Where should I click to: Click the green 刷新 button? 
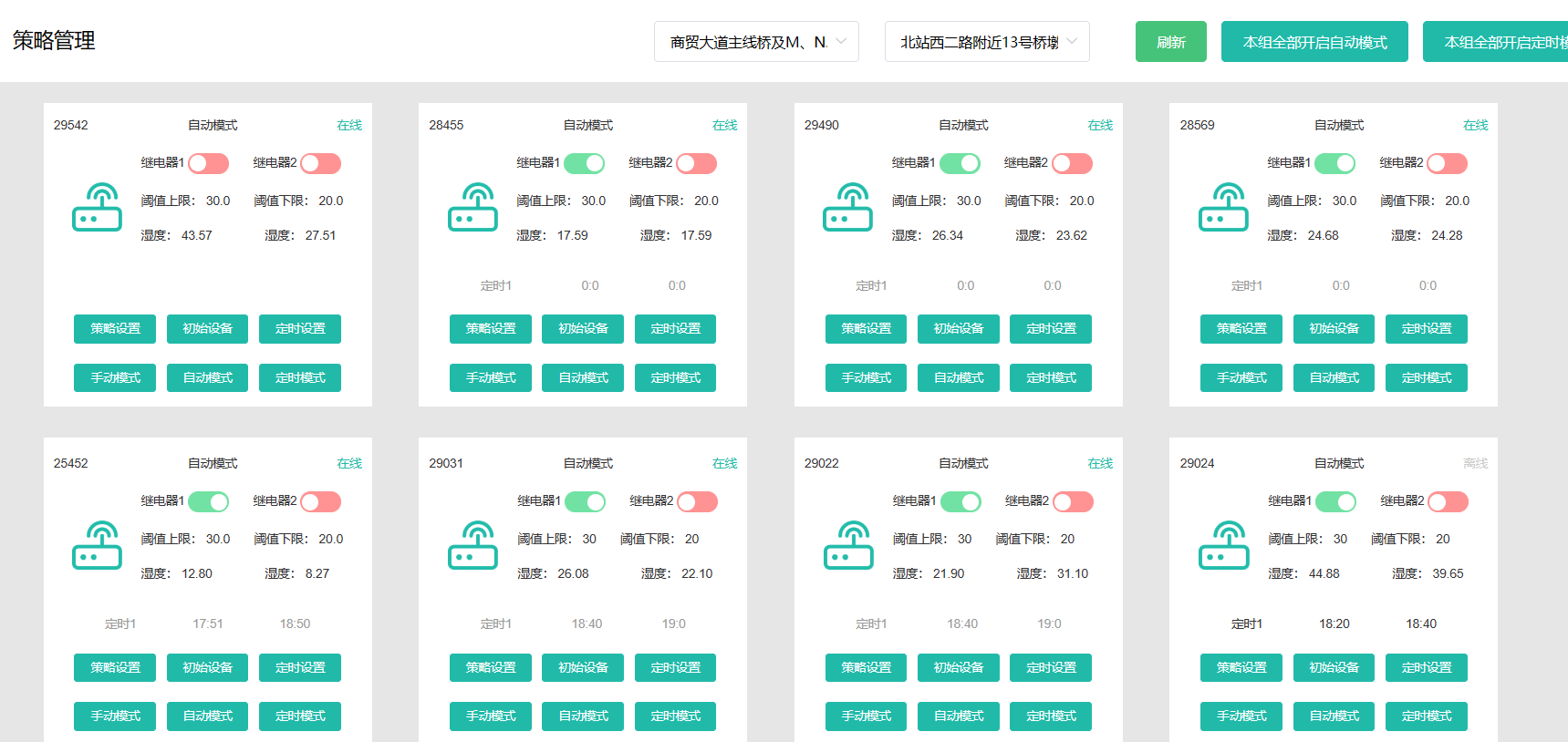(1171, 42)
